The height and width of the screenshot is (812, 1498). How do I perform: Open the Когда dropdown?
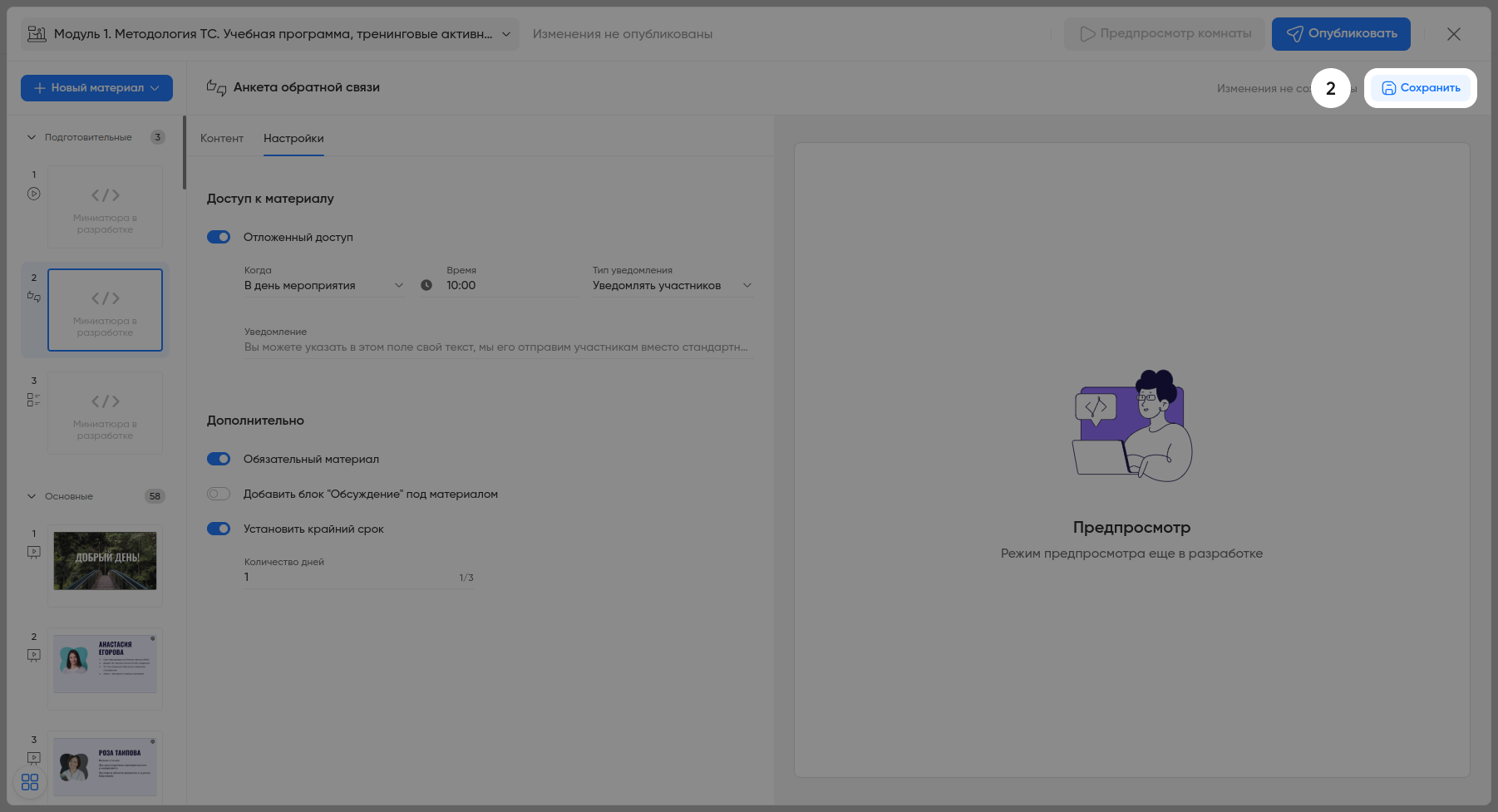click(x=324, y=285)
